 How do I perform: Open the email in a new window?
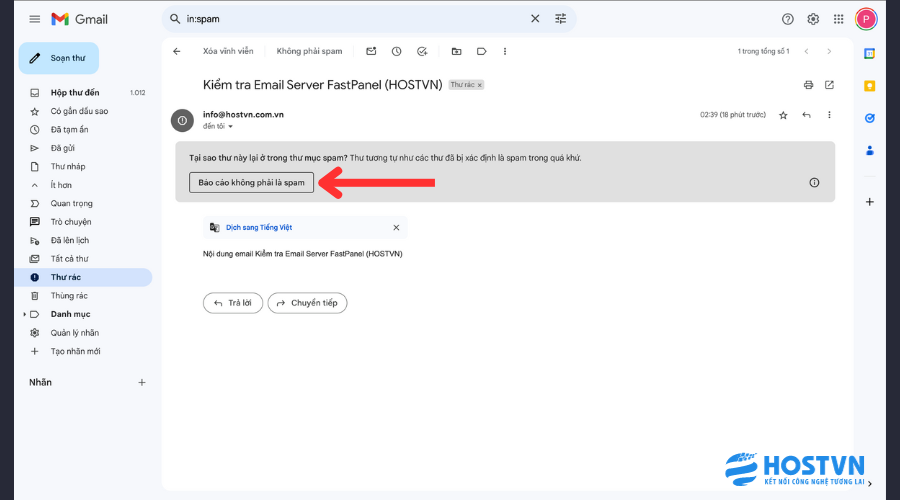click(829, 85)
